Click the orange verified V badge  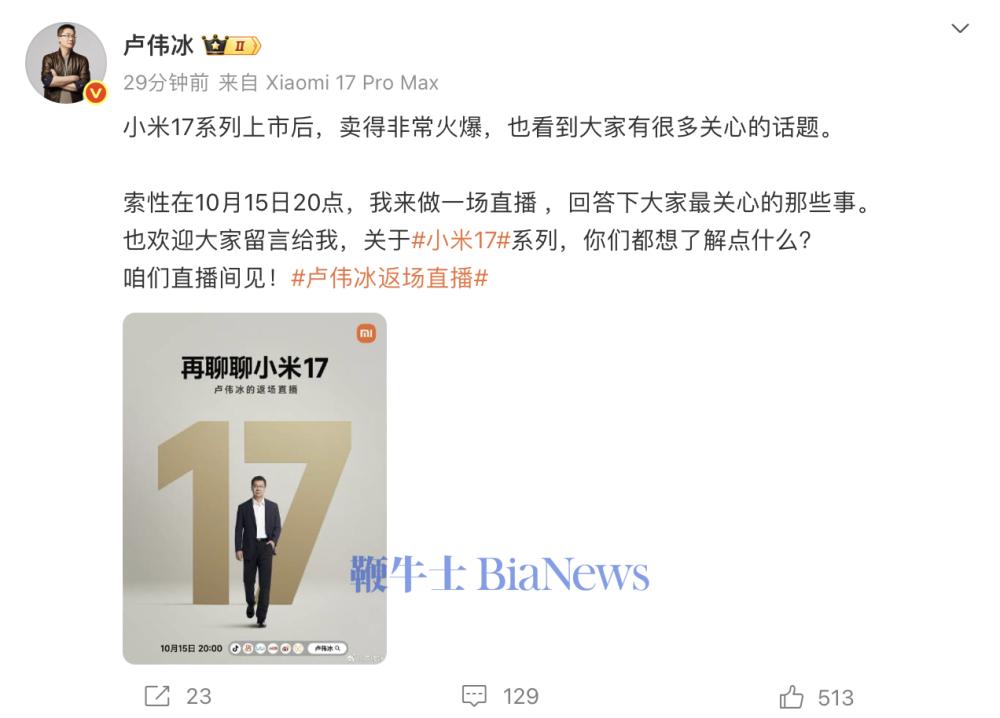[96, 93]
